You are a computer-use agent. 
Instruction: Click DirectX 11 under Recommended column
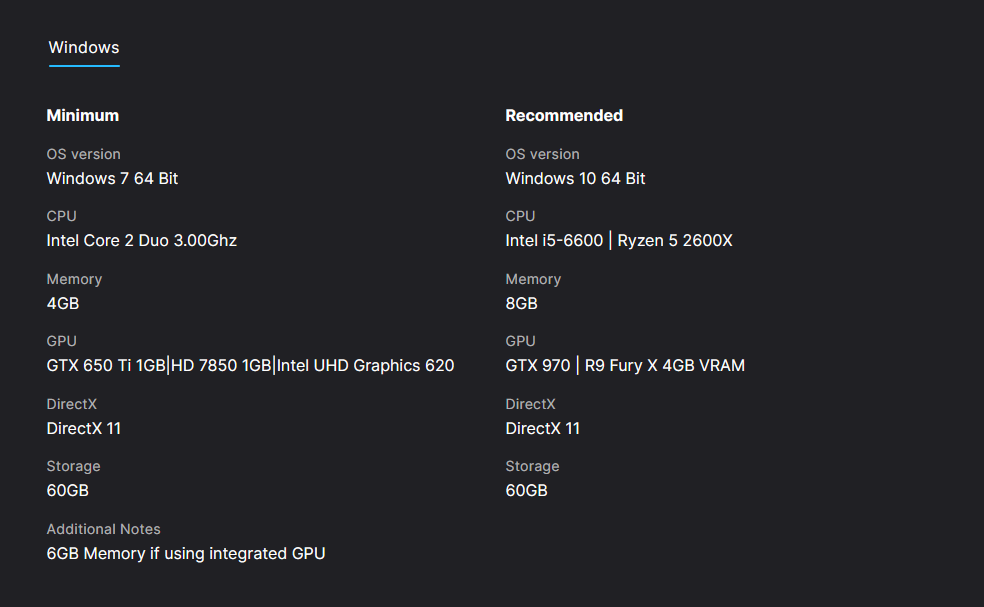click(543, 429)
